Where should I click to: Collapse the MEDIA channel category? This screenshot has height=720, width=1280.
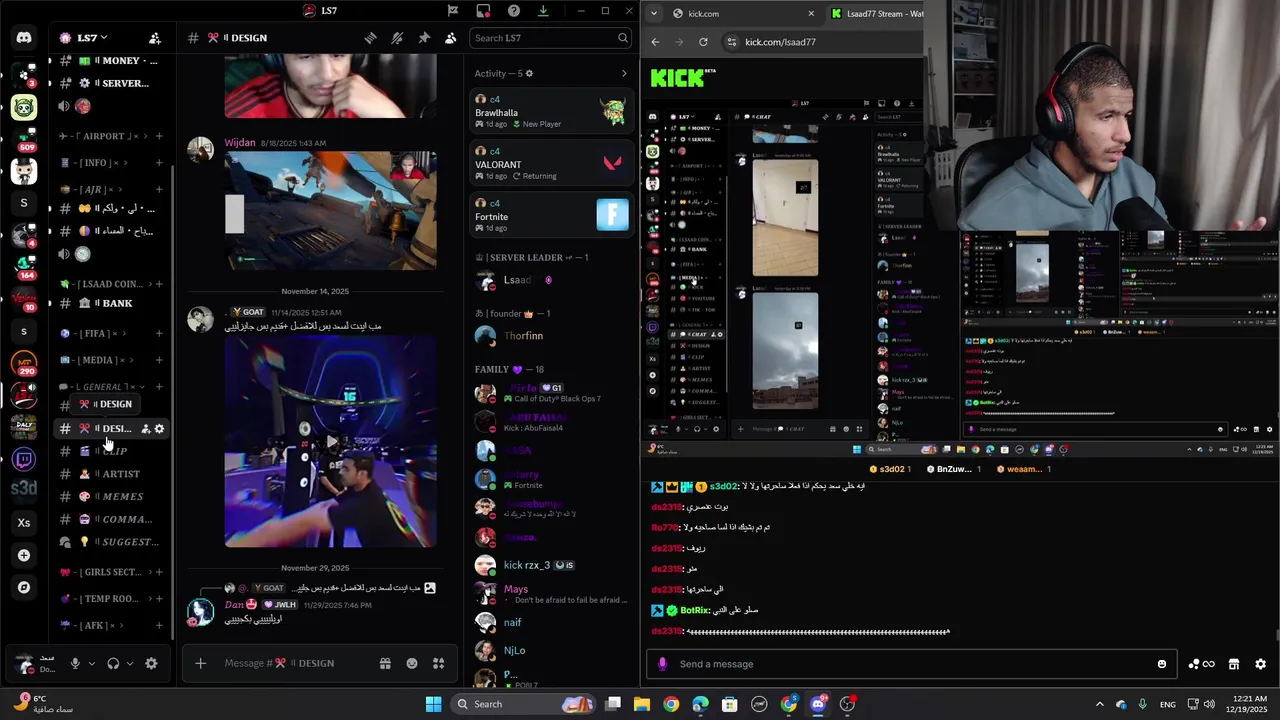[x=97, y=360]
